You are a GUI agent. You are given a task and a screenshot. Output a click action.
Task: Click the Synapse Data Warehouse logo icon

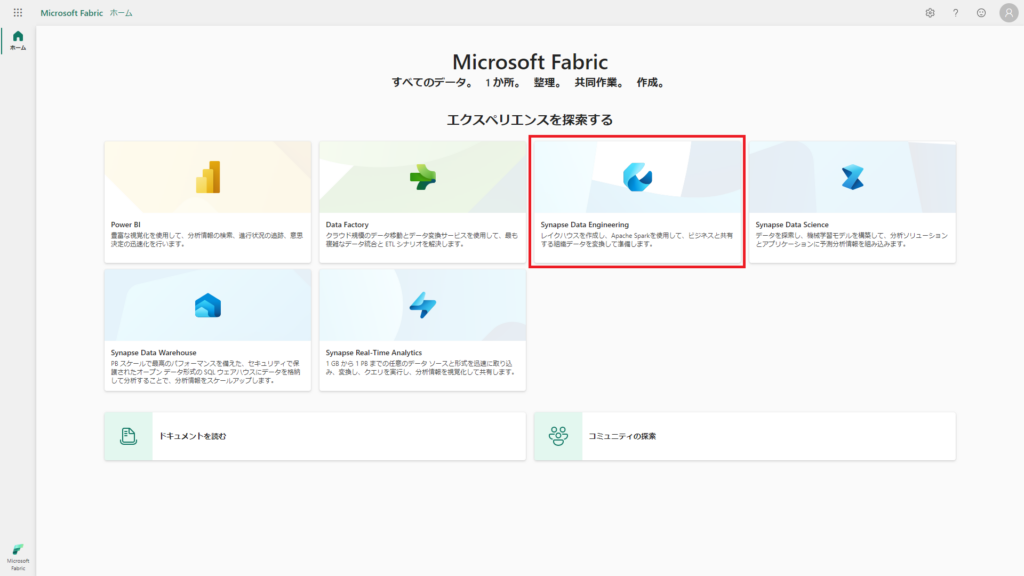tap(207, 305)
